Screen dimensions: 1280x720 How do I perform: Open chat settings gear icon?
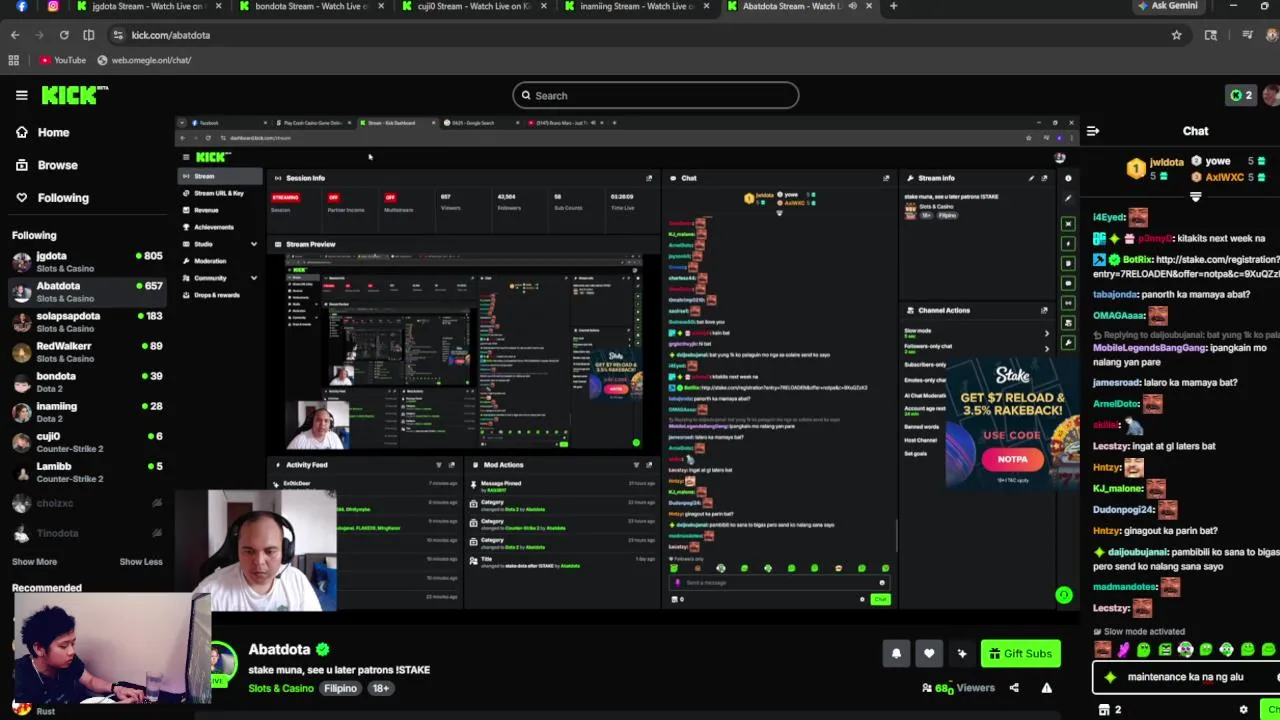tap(1244, 709)
